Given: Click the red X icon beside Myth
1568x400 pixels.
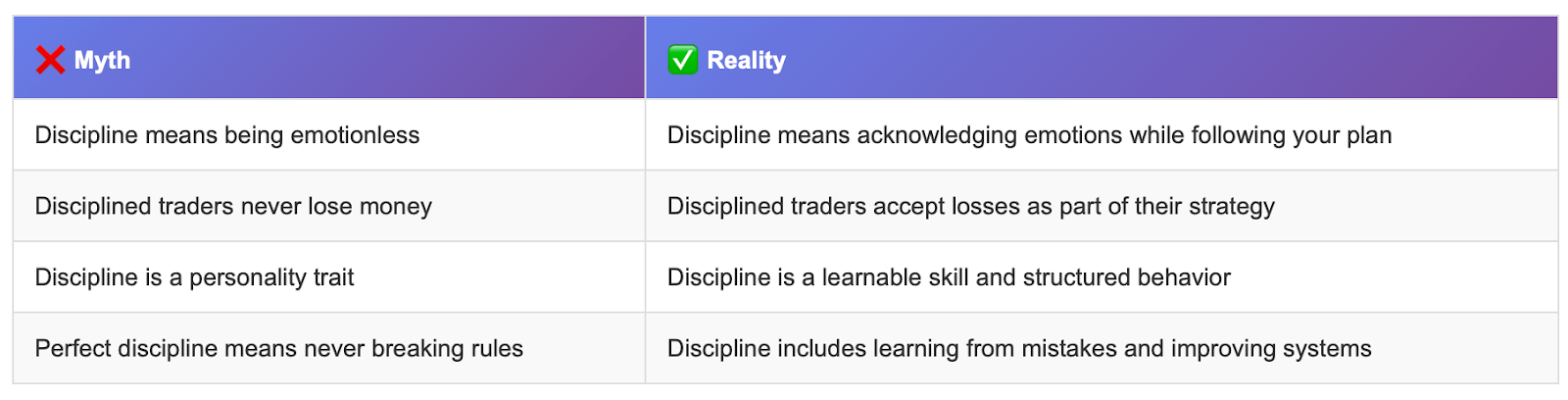Looking at the screenshot, I should (x=50, y=60).
